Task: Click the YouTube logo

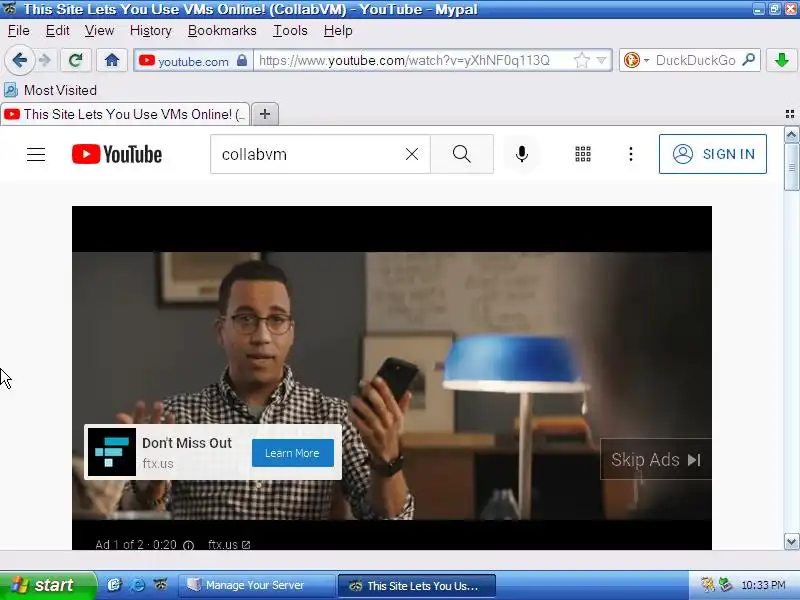Action: (117, 154)
